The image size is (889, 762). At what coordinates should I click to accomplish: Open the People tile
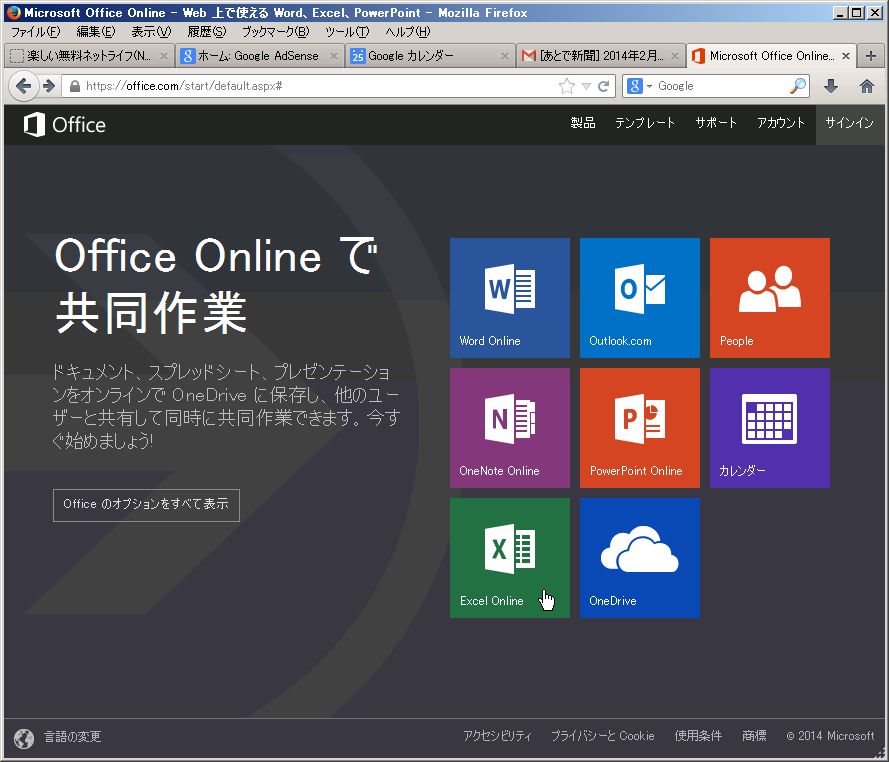click(x=769, y=298)
